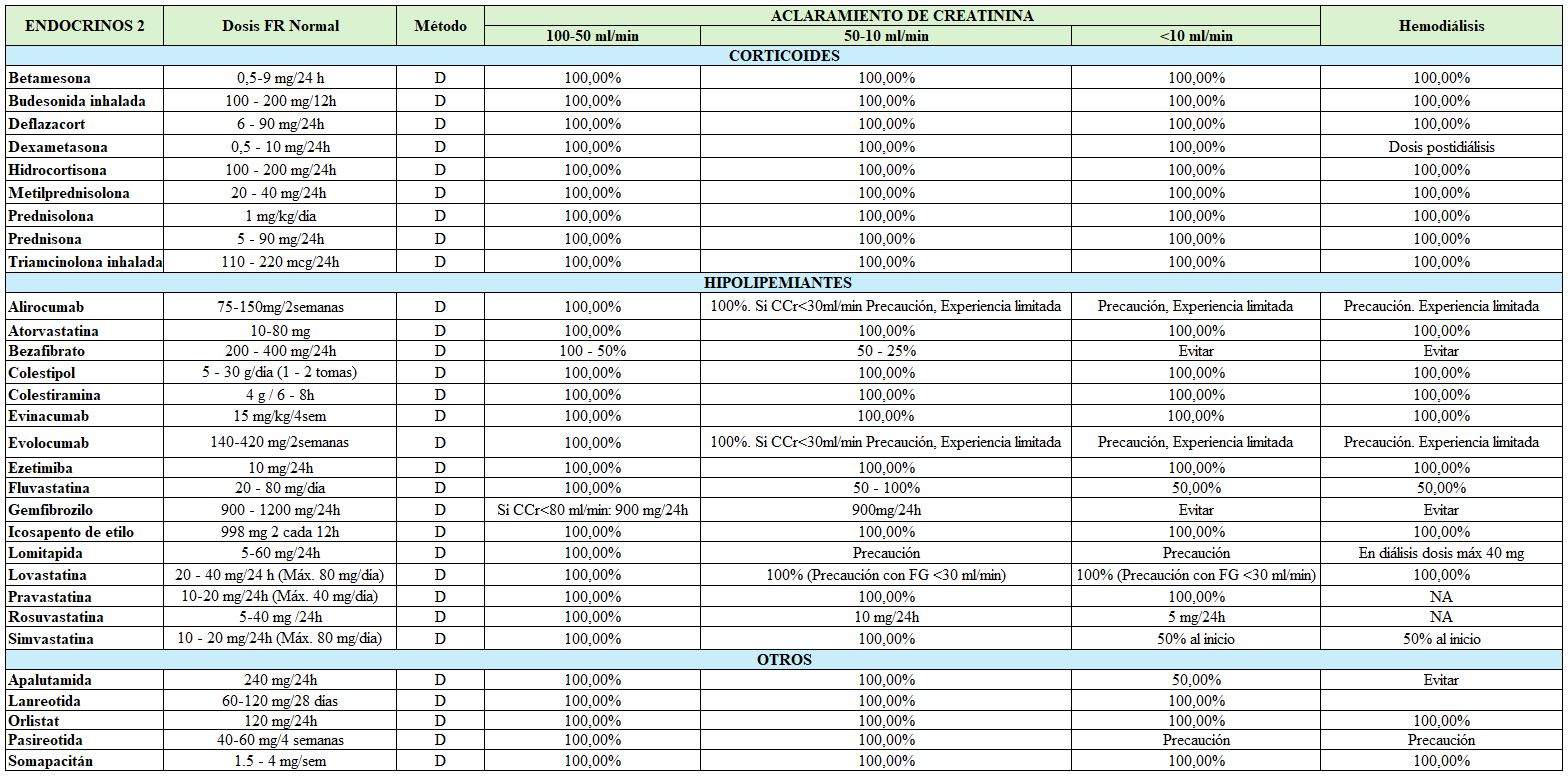The height and width of the screenshot is (776, 1568).
Task: Select Bezafibrato's 100 - 50% cell
Action: (x=593, y=351)
